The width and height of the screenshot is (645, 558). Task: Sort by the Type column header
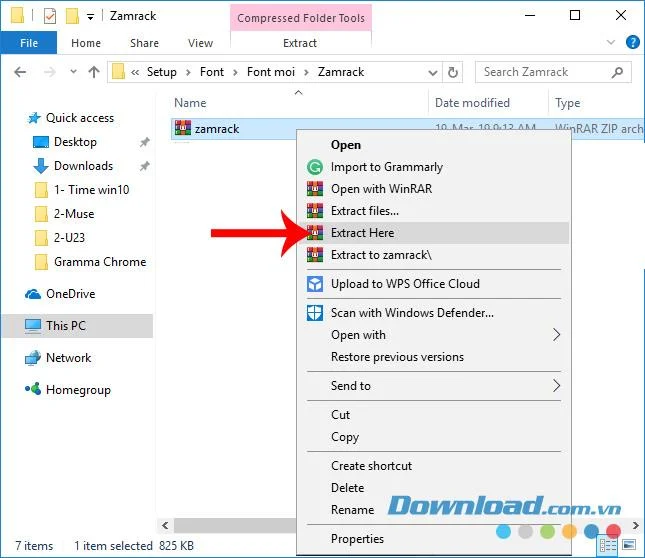(x=568, y=103)
